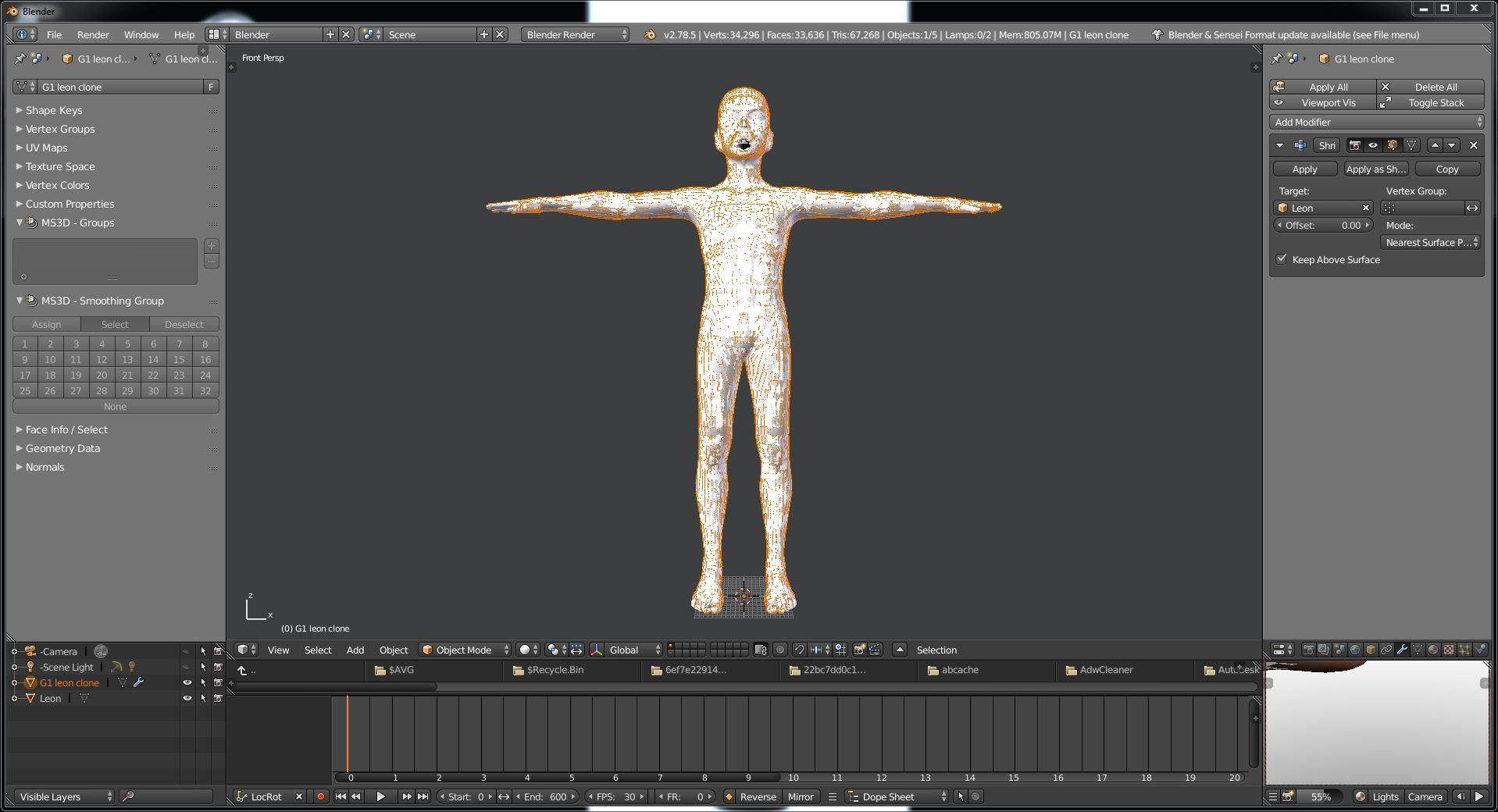
Task: Open the Visible Layers dropdown
Action: tap(64, 796)
